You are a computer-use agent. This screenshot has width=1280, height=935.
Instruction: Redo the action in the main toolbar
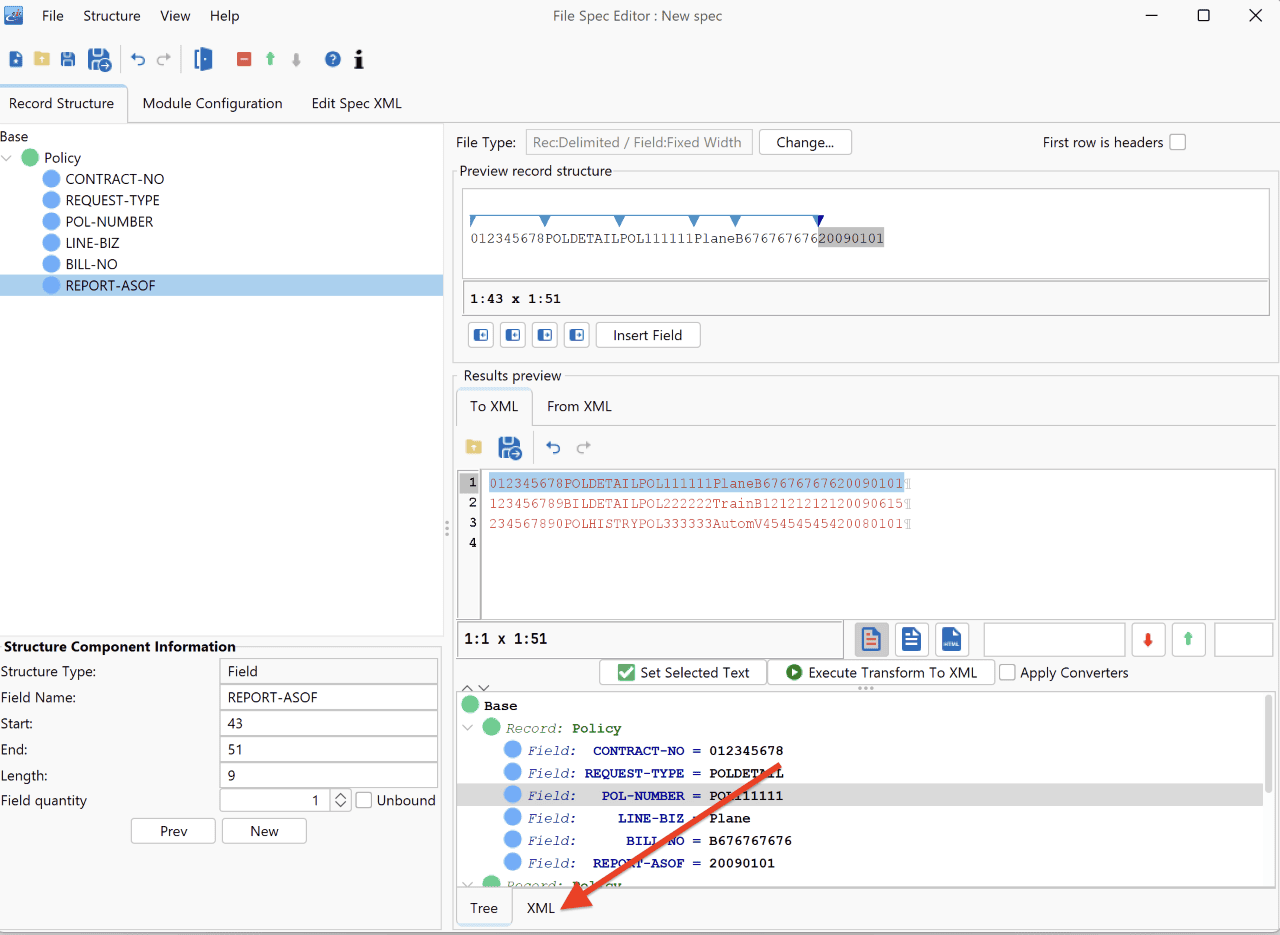pos(164,59)
